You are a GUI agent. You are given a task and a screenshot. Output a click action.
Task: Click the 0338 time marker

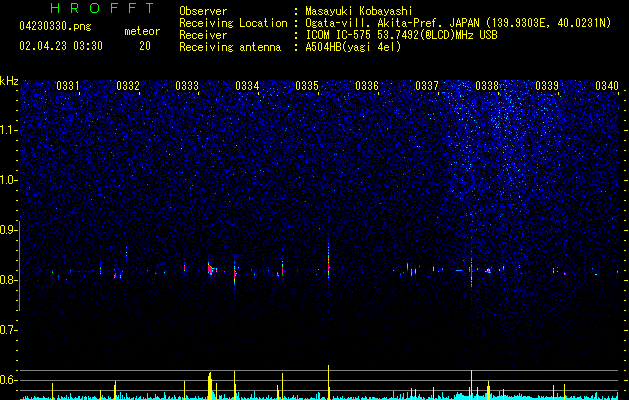[x=487, y=86]
